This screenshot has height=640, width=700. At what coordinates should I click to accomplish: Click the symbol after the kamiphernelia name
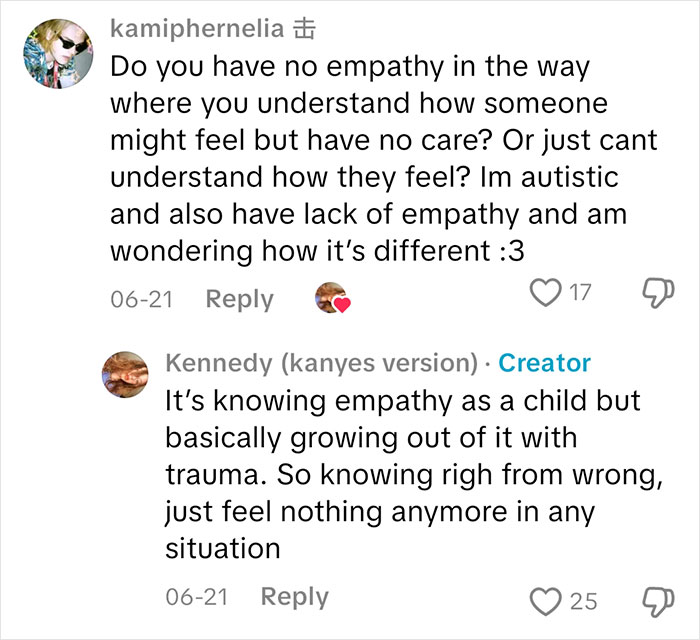[x=304, y=29]
